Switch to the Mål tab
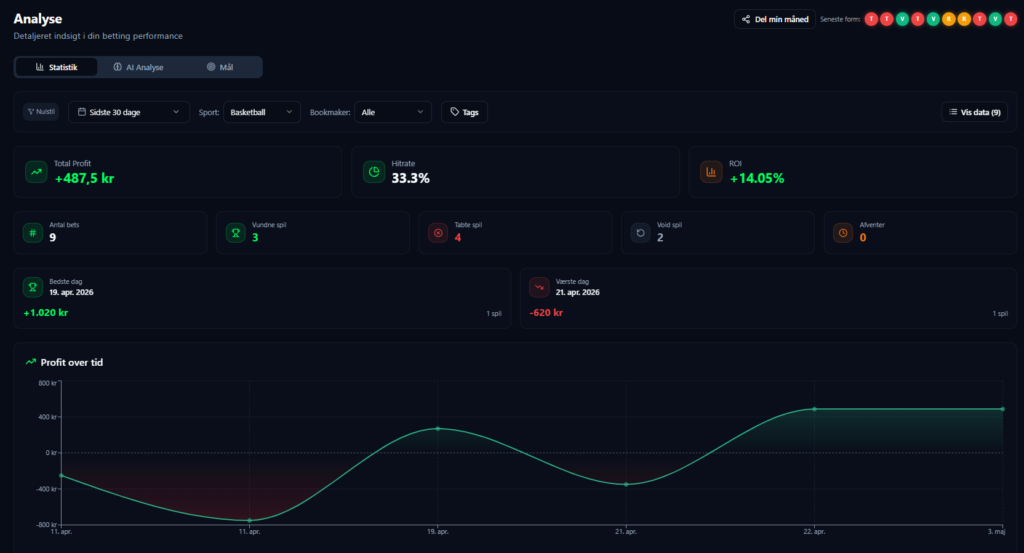 coord(220,67)
